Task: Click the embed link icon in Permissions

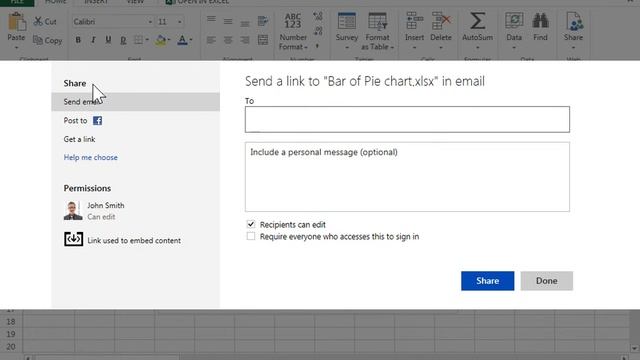Action: point(73,239)
